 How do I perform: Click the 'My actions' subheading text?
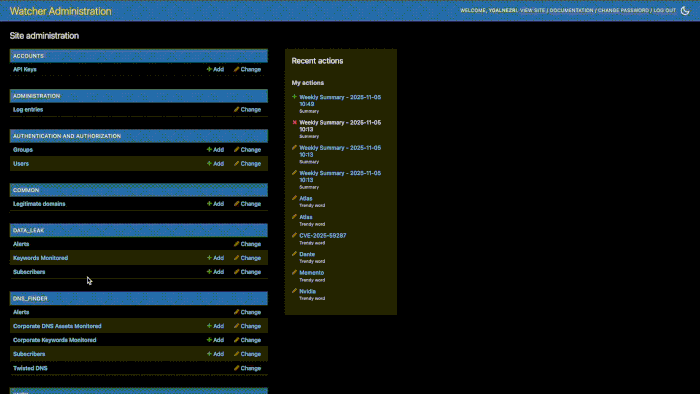(308, 83)
